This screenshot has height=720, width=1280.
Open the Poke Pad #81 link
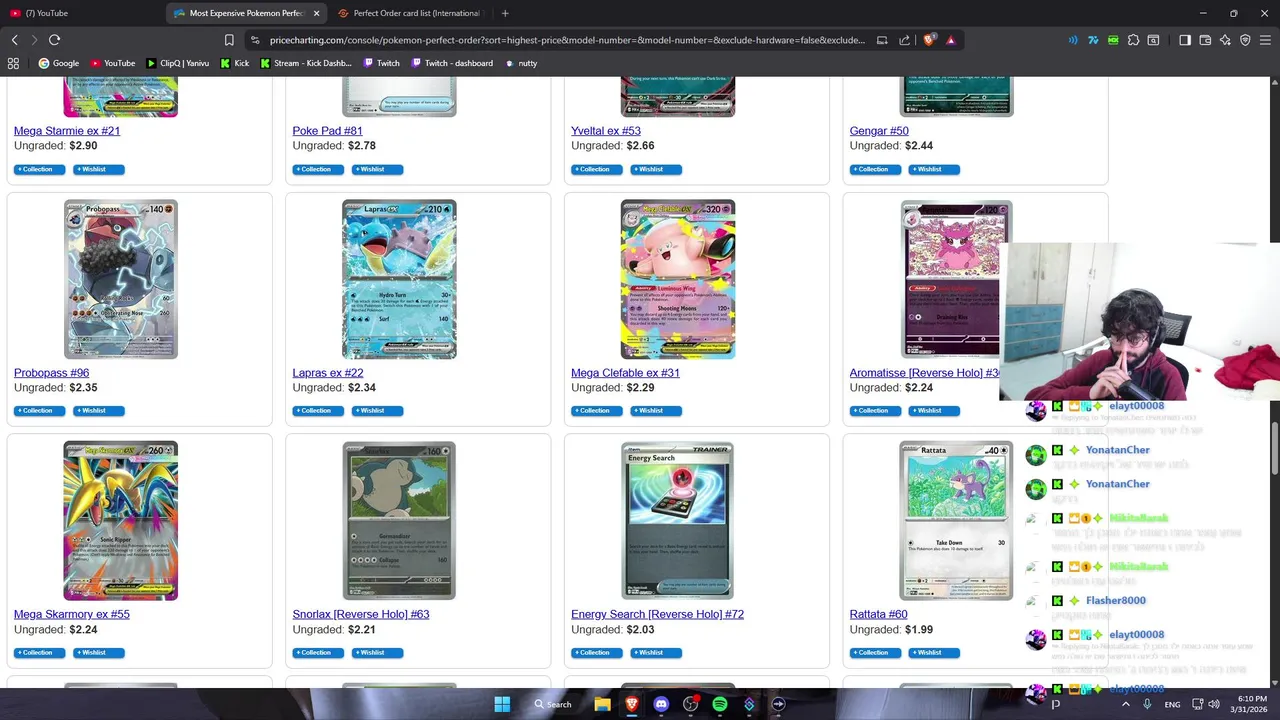(327, 131)
